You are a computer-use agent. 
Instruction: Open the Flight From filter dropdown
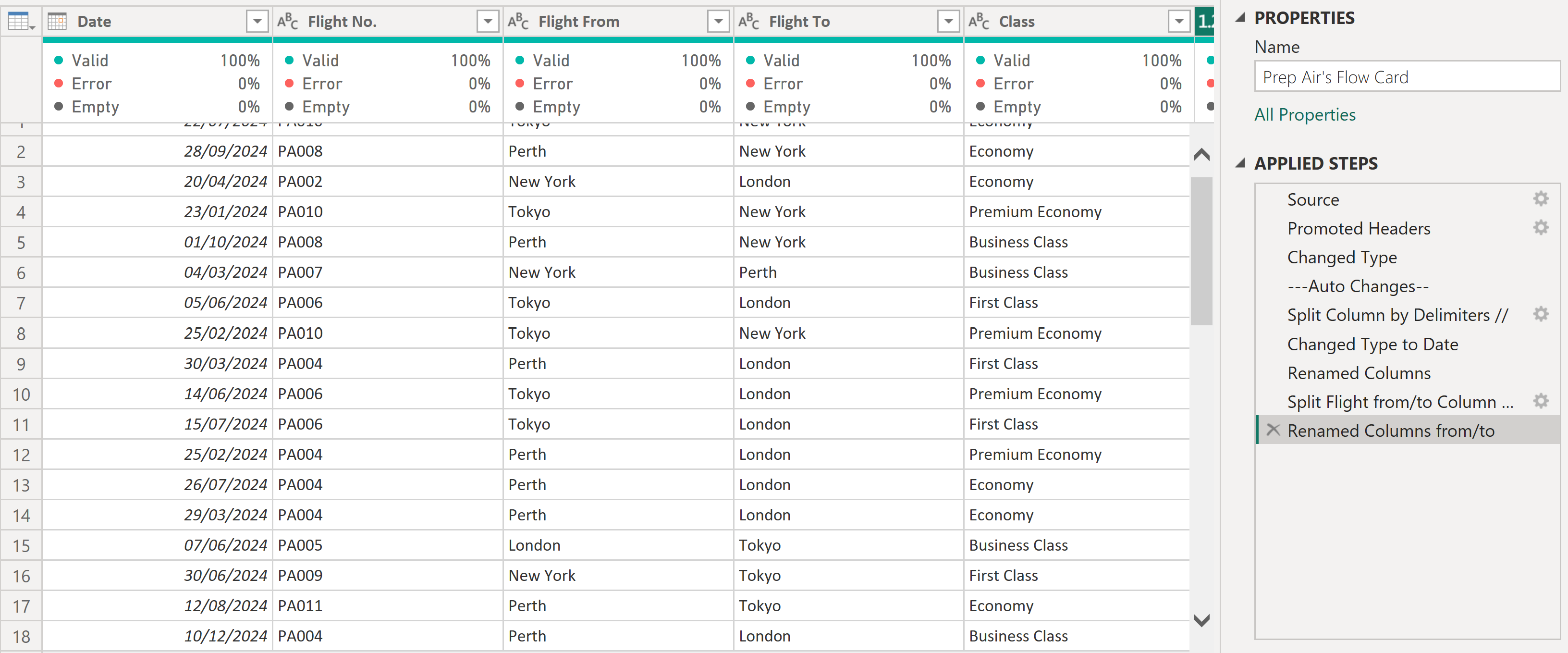coord(718,22)
